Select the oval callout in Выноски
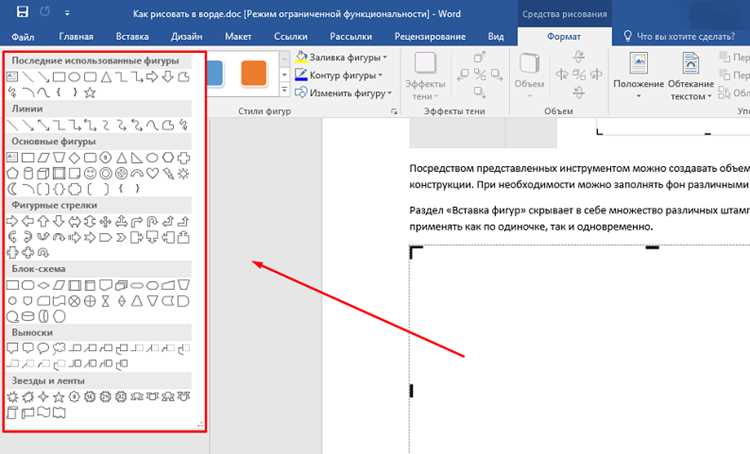The width and height of the screenshot is (750, 454). coord(44,348)
